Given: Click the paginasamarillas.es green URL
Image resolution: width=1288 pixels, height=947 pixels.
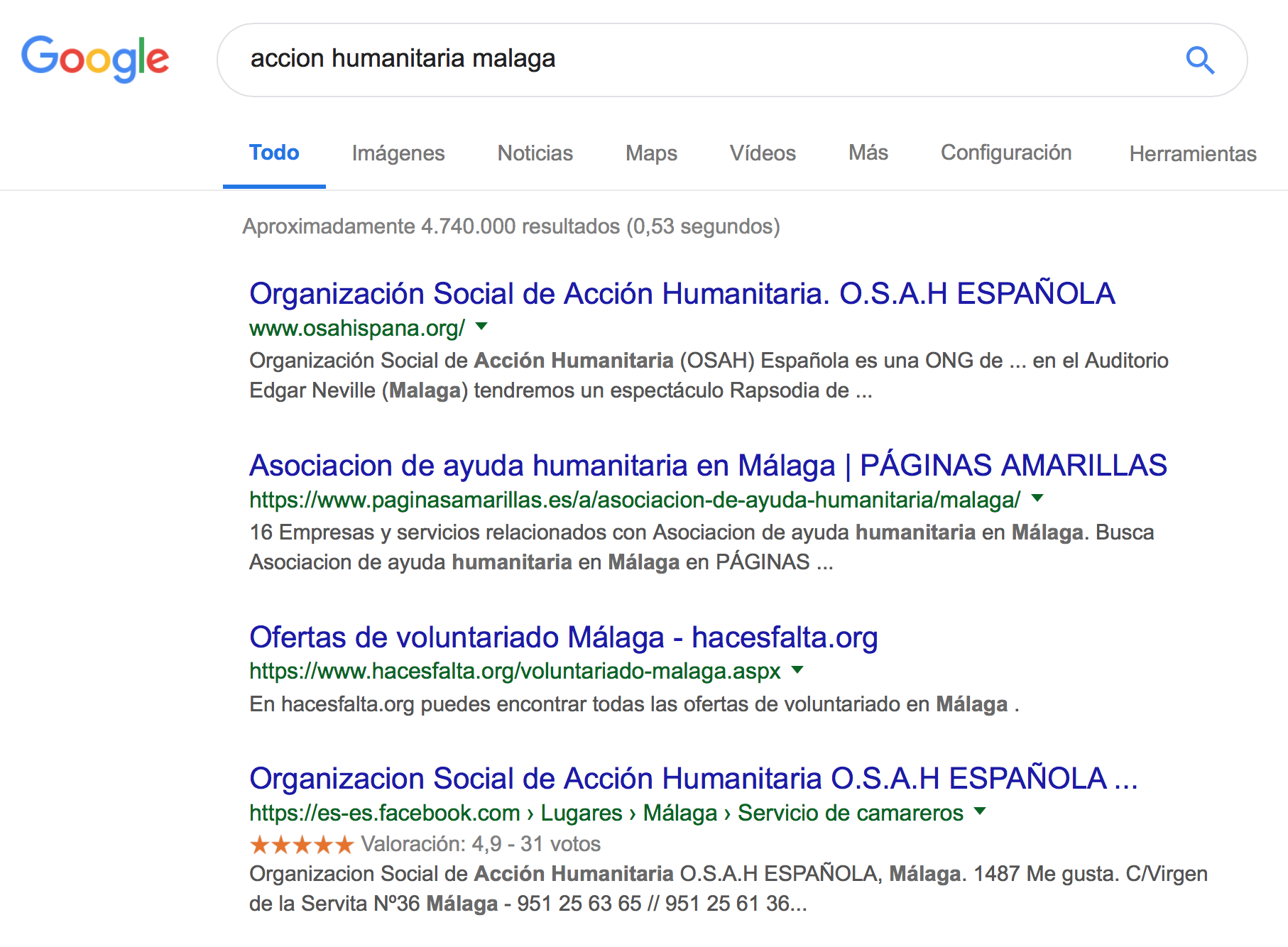Looking at the screenshot, I should click(635, 500).
